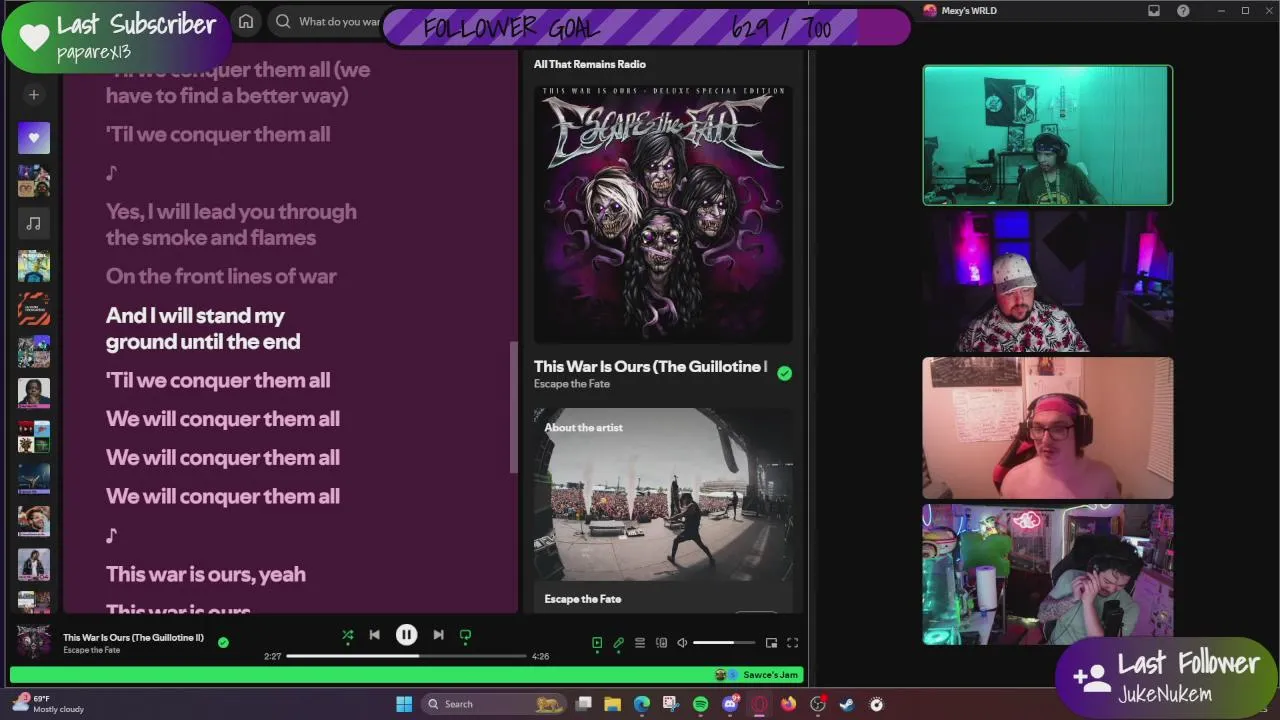
Task: Open Microsoft Edge from taskbar
Action: click(642, 704)
